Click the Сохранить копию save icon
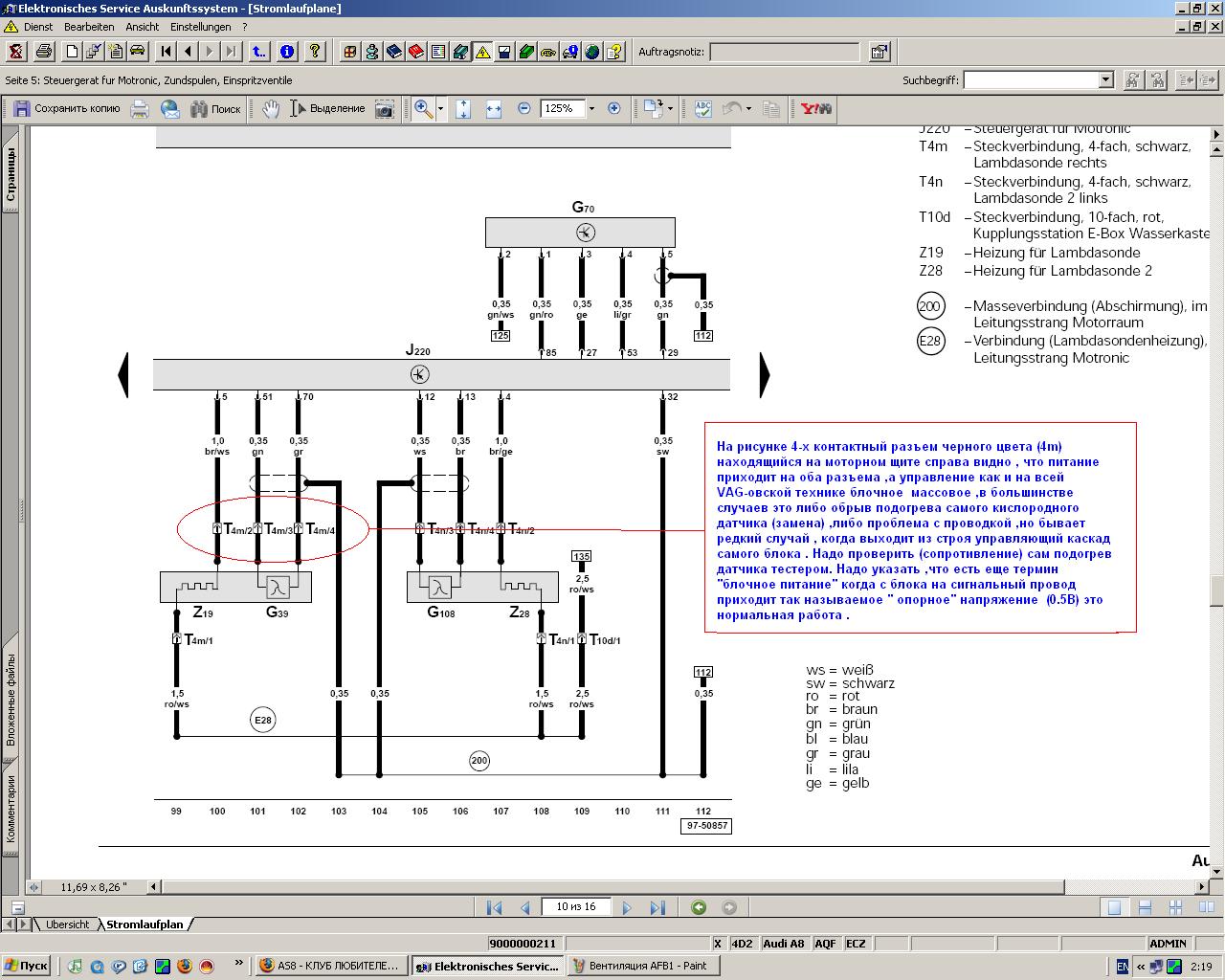The width and height of the screenshot is (1225, 980). [22, 109]
